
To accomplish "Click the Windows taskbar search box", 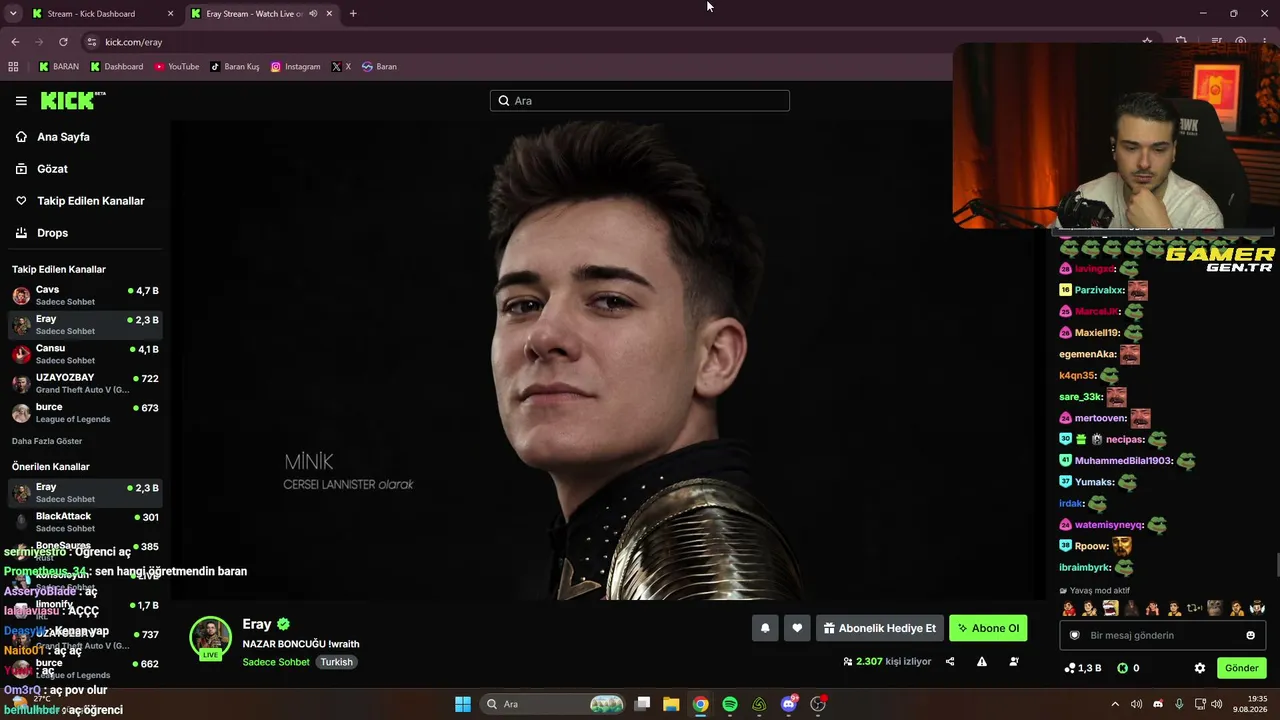I will [x=553, y=704].
